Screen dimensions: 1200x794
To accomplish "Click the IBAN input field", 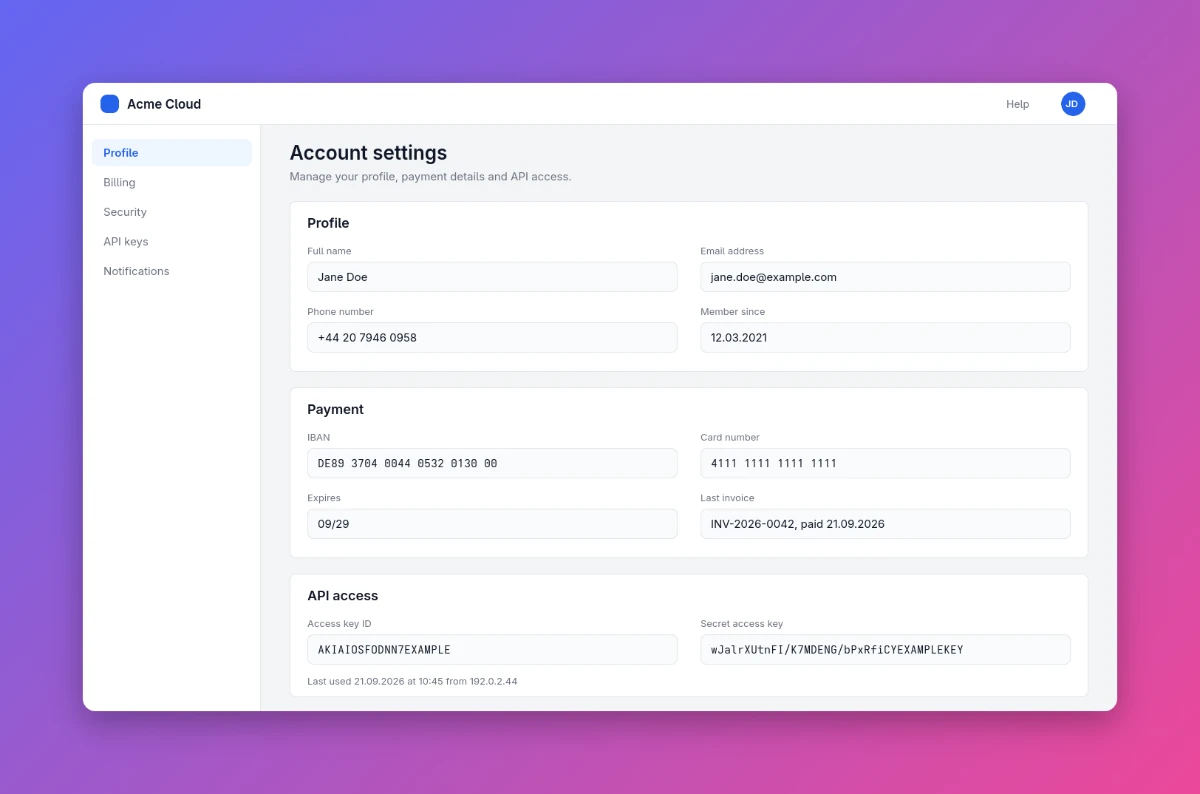I will 492,463.
